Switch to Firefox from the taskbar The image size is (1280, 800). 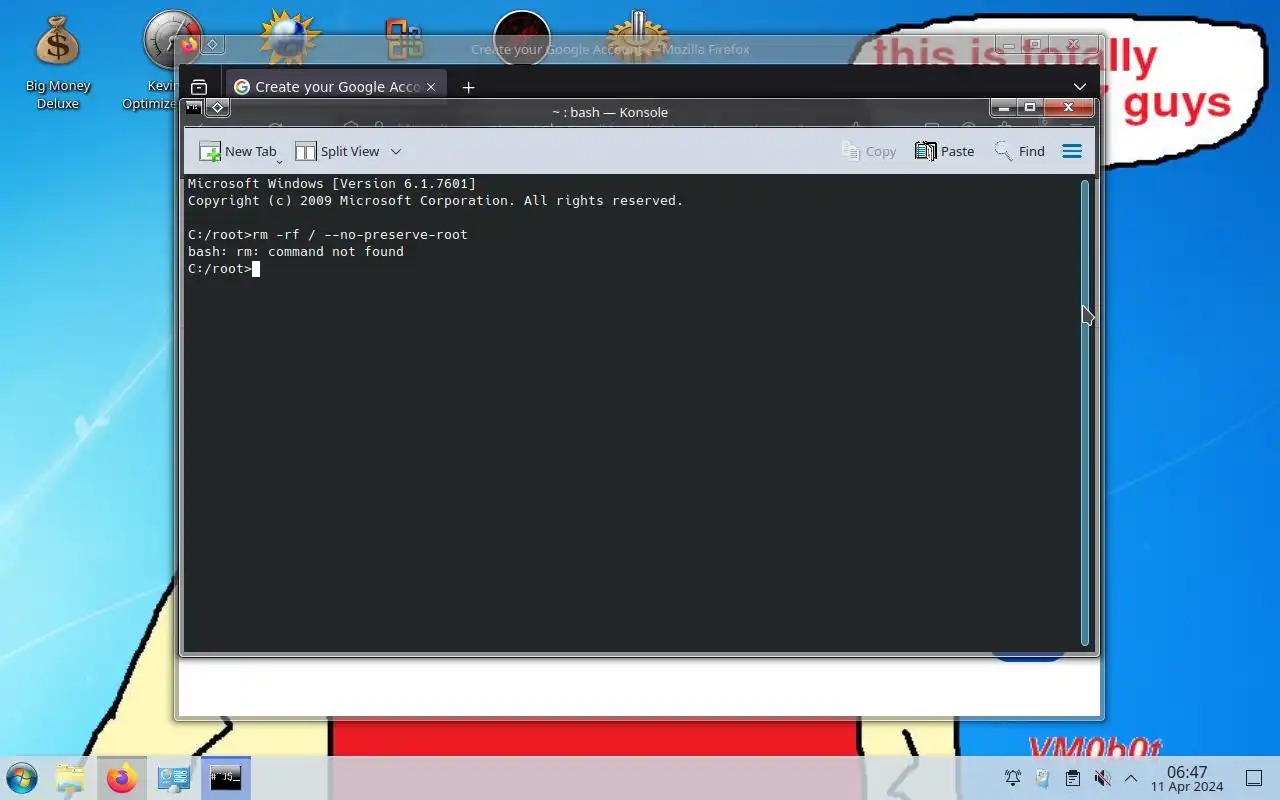(x=122, y=778)
